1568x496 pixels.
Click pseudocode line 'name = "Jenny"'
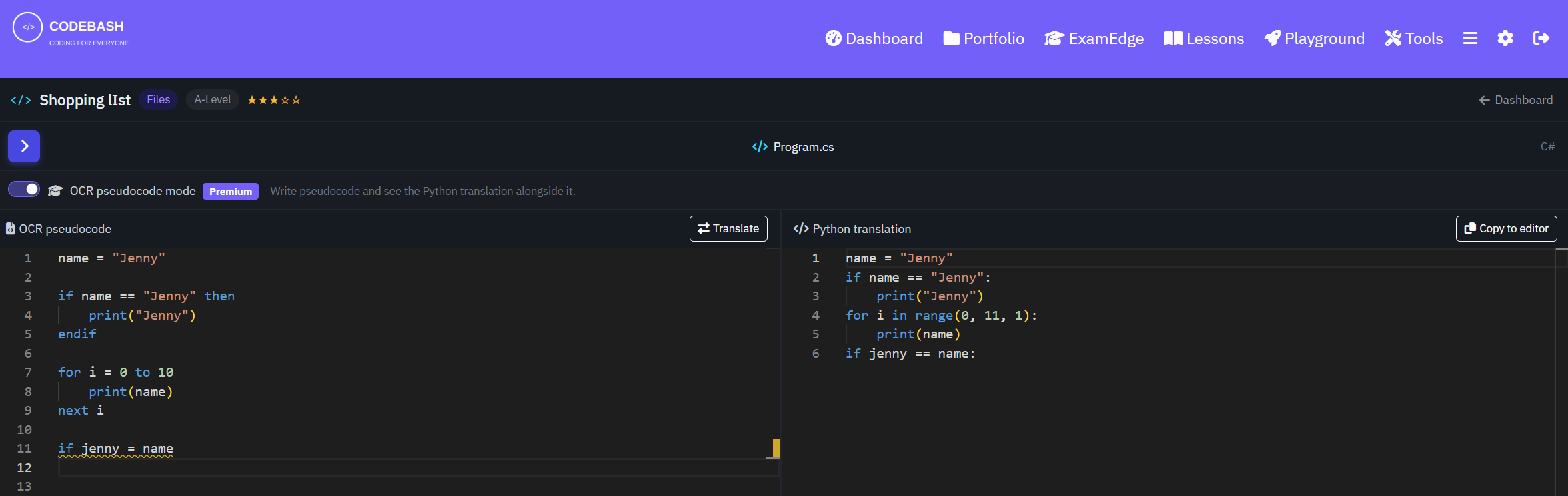pyautogui.click(x=111, y=258)
